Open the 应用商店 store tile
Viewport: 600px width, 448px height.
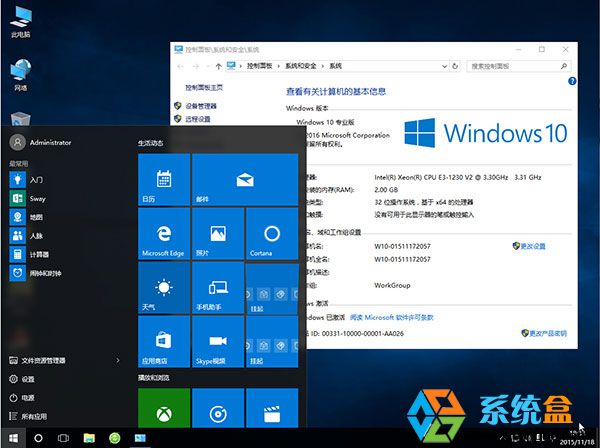click(164, 342)
